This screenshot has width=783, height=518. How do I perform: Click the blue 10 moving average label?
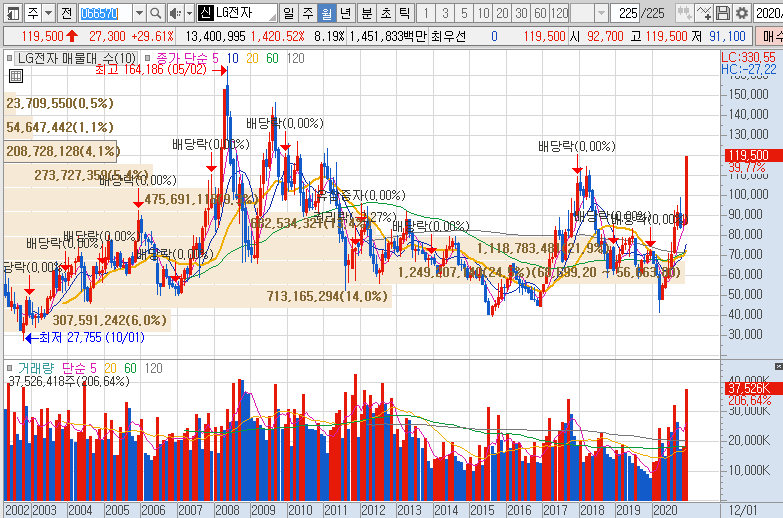[232, 58]
